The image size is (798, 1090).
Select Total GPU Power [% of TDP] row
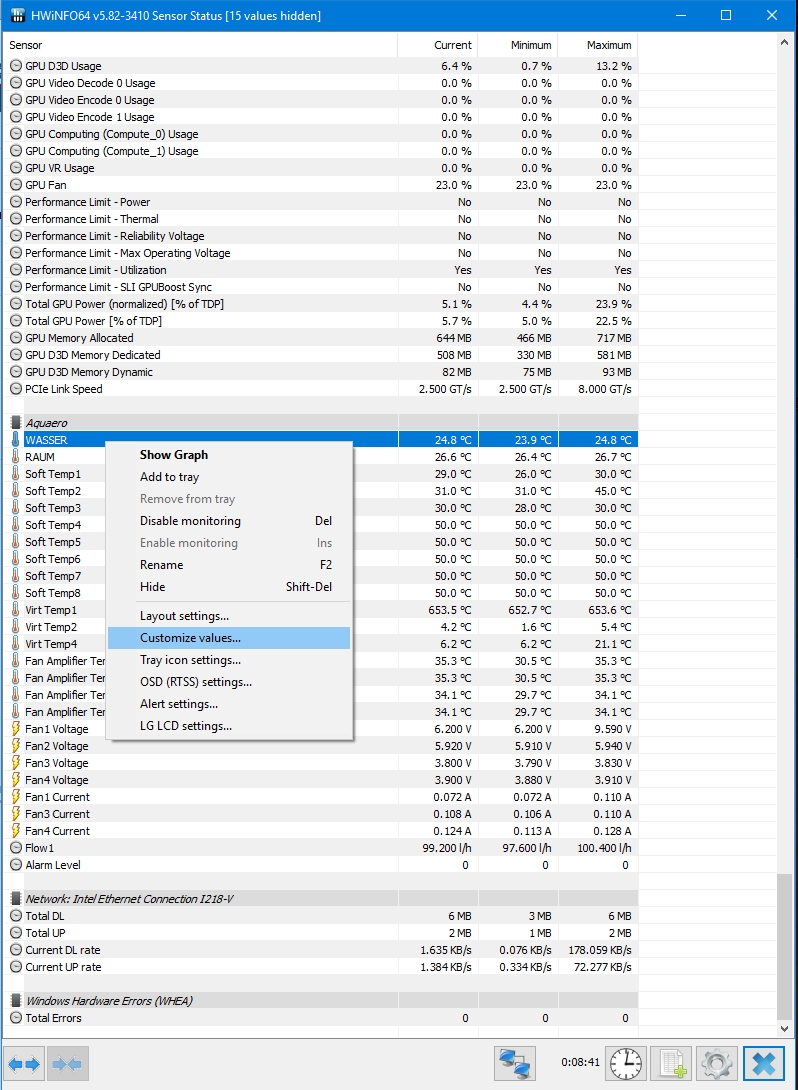(x=320, y=320)
